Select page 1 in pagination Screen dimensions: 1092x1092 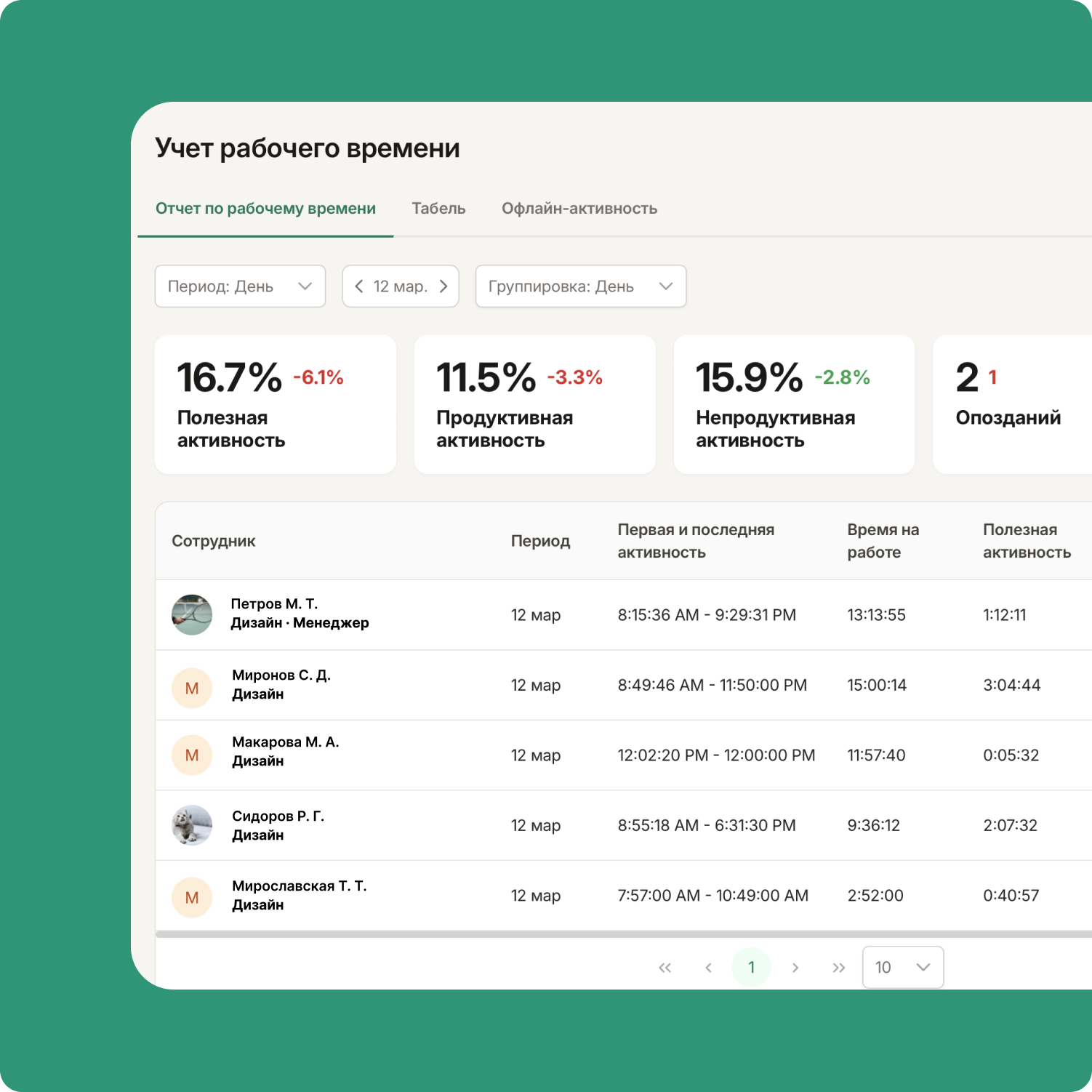[x=751, y=968]
